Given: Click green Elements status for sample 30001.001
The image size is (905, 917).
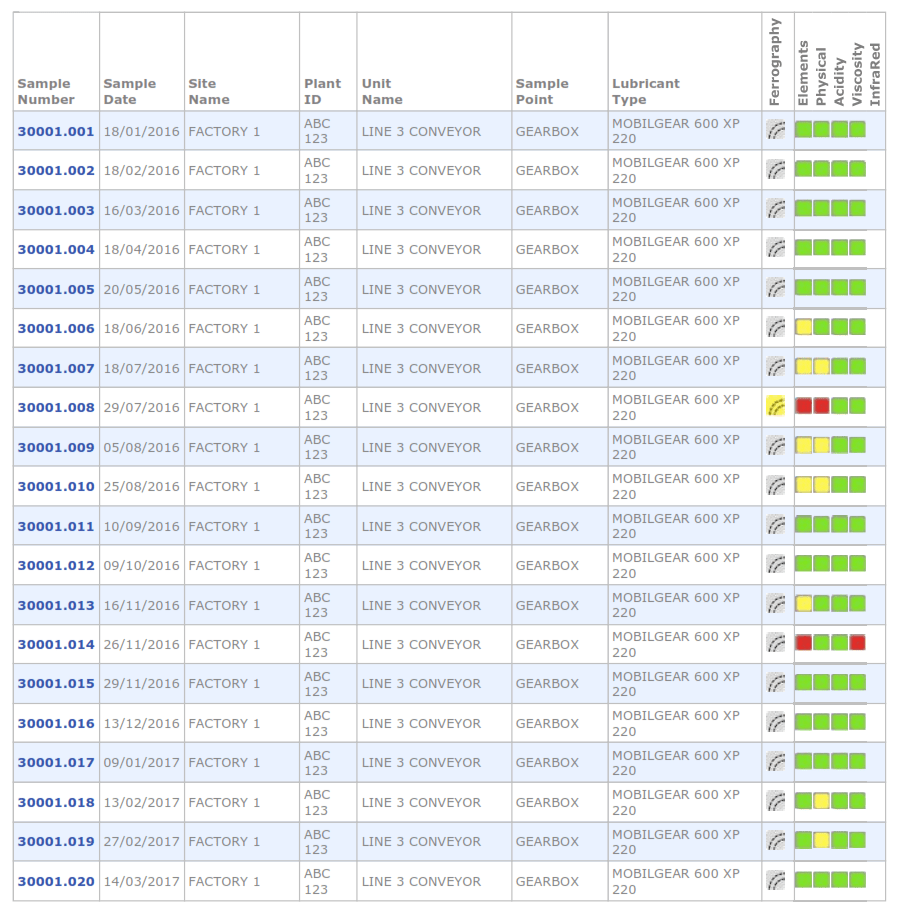Looking at the screenshot, I should tap(804, 129).
